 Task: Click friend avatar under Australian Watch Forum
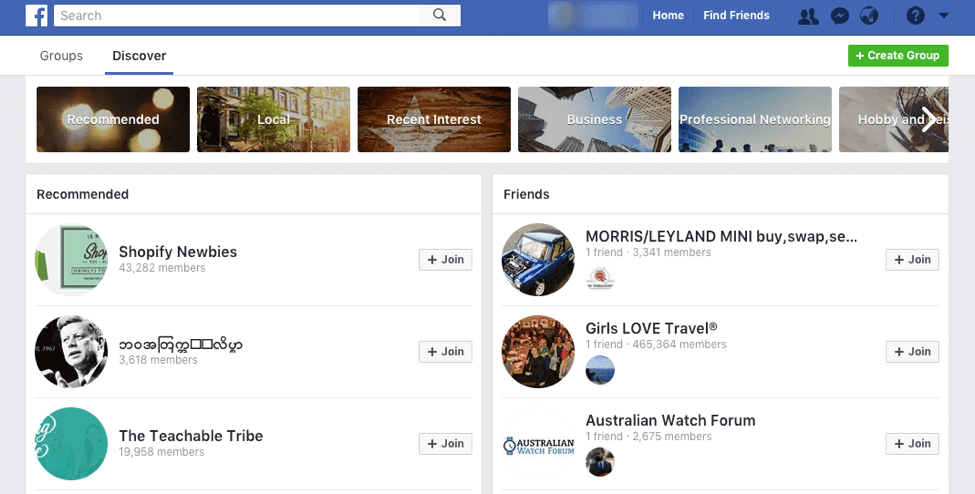[x=600, y=462]
